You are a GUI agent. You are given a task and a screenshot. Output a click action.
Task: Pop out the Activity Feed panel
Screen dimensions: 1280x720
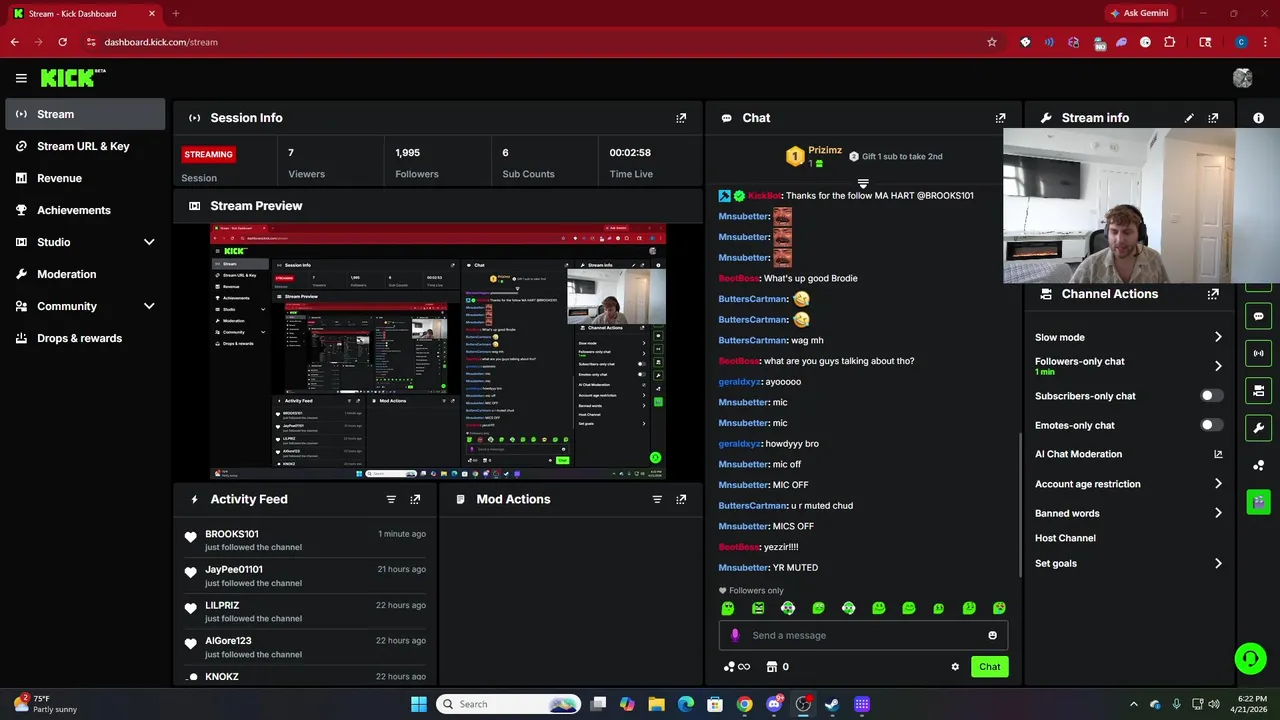(x=415, y=499)
